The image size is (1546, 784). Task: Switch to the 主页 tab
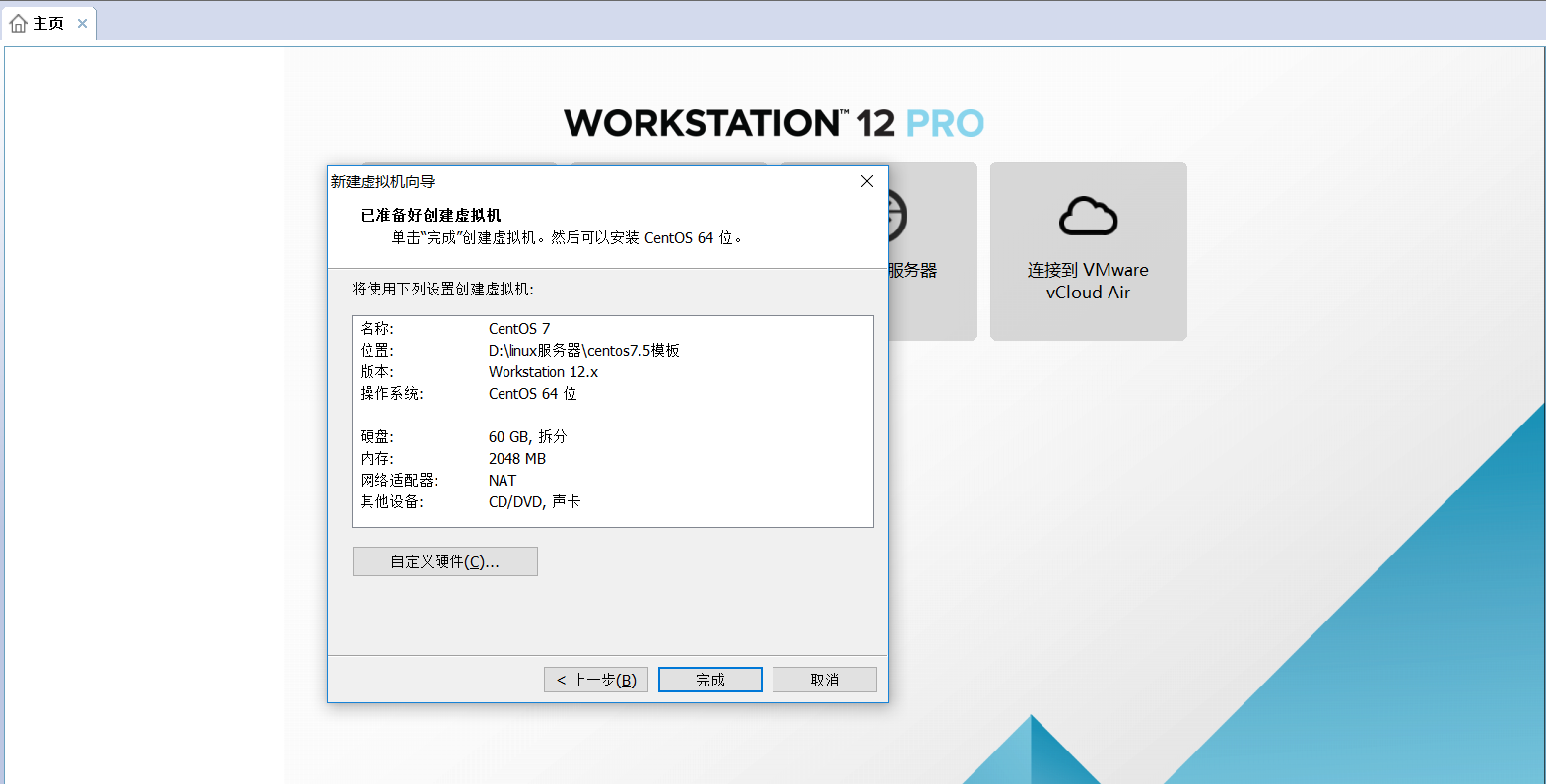point(48,23)
